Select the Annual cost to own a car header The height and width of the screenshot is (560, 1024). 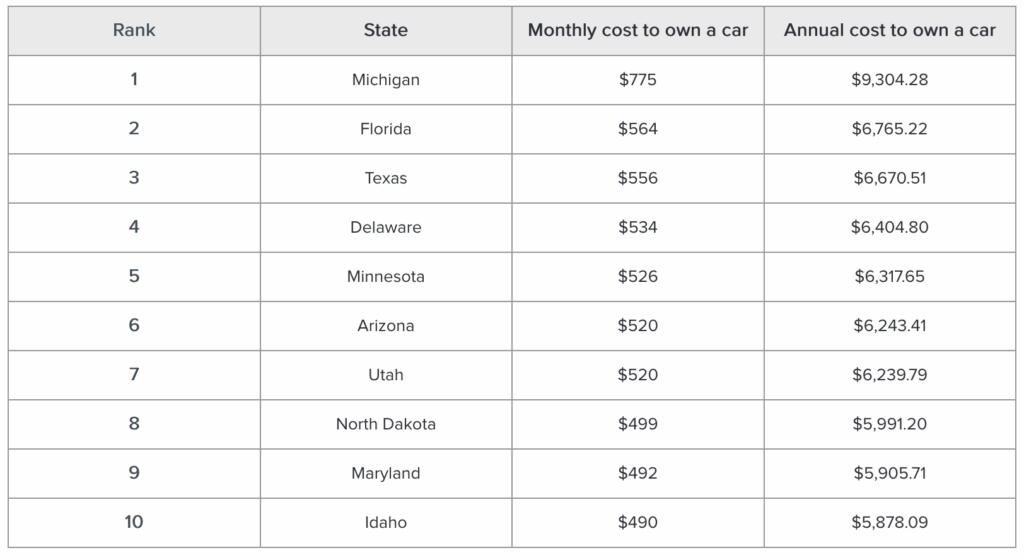click(889, 30)
